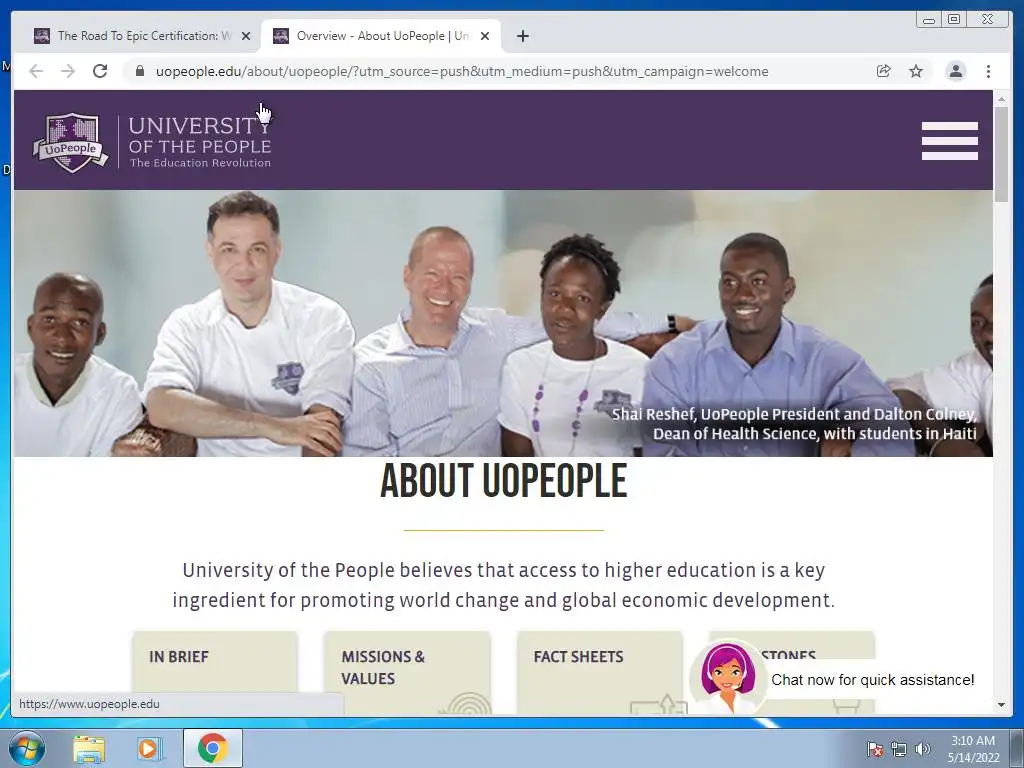Click the date 5/14/2022 in the tray
This screenshot has height=768, width=1024.
(x=974, y=758)
